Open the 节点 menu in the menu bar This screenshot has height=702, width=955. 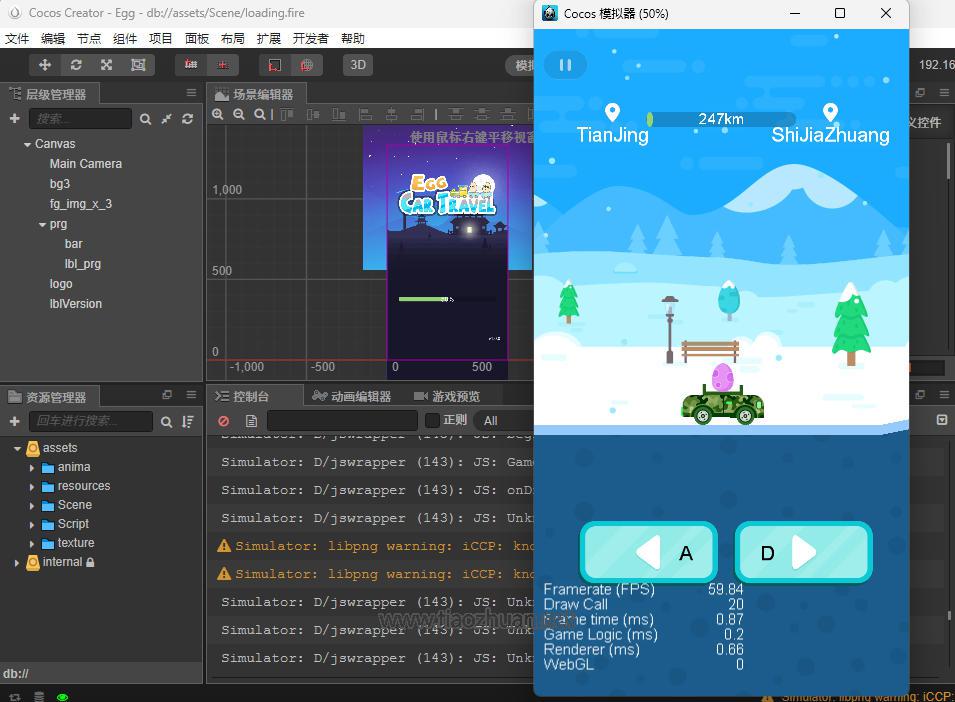click(x=89, y=38)
